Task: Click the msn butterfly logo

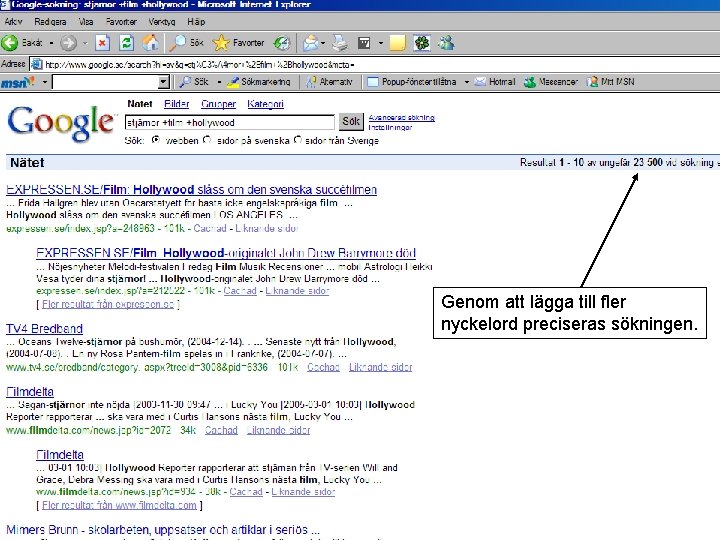Action: 18,82
